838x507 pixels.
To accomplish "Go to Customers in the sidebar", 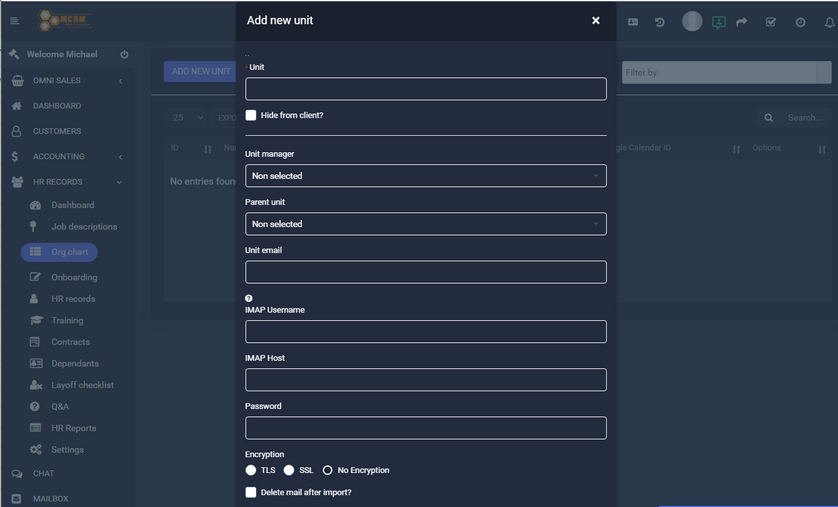I will click(x=57, y=131).
